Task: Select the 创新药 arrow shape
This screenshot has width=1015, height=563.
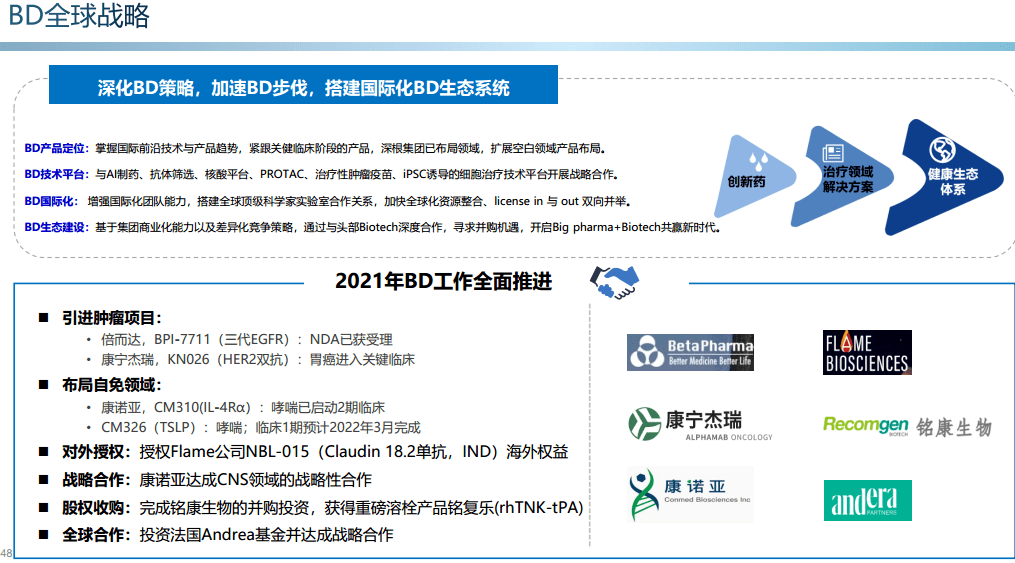Action: point(754,176)
